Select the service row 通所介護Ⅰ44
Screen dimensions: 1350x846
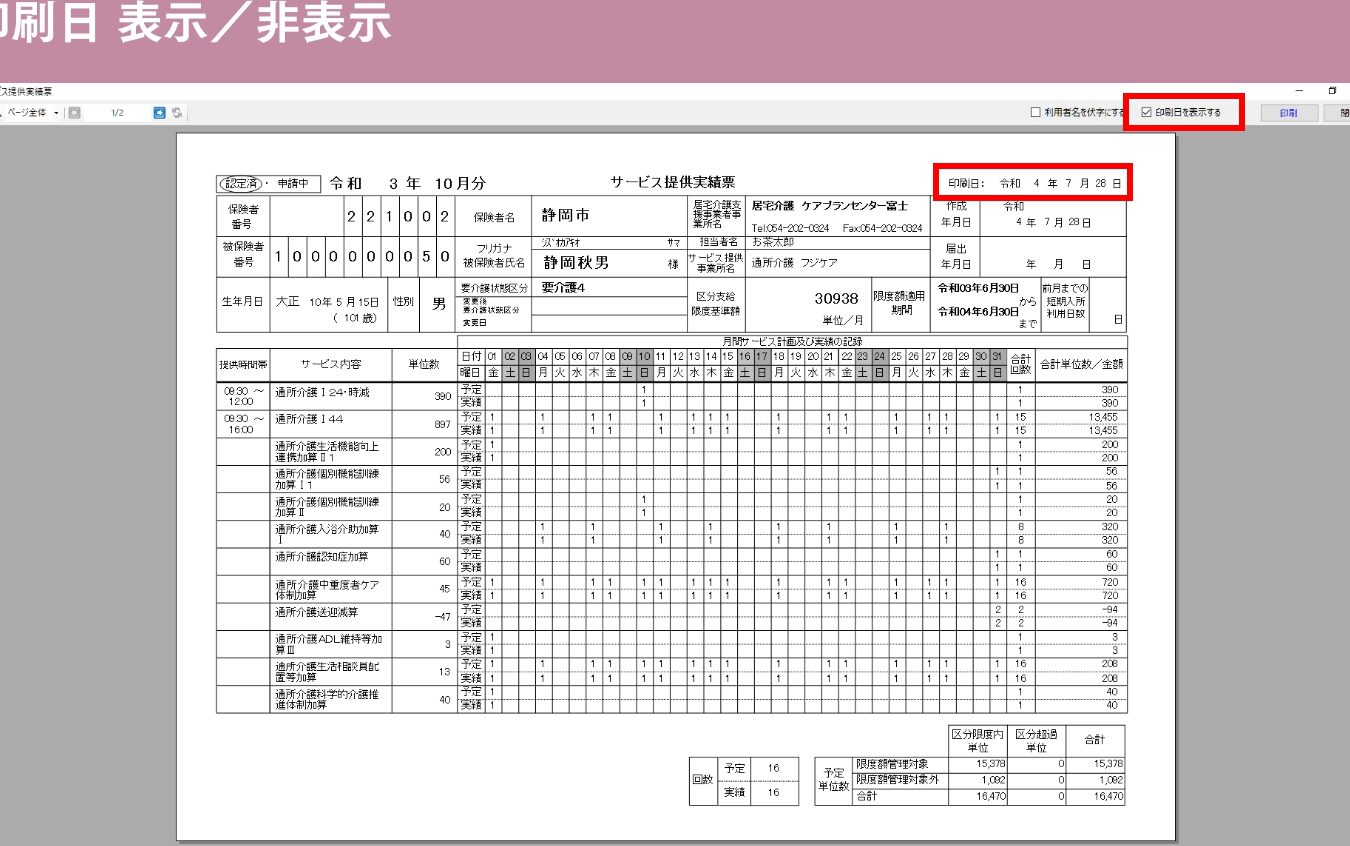308,419
